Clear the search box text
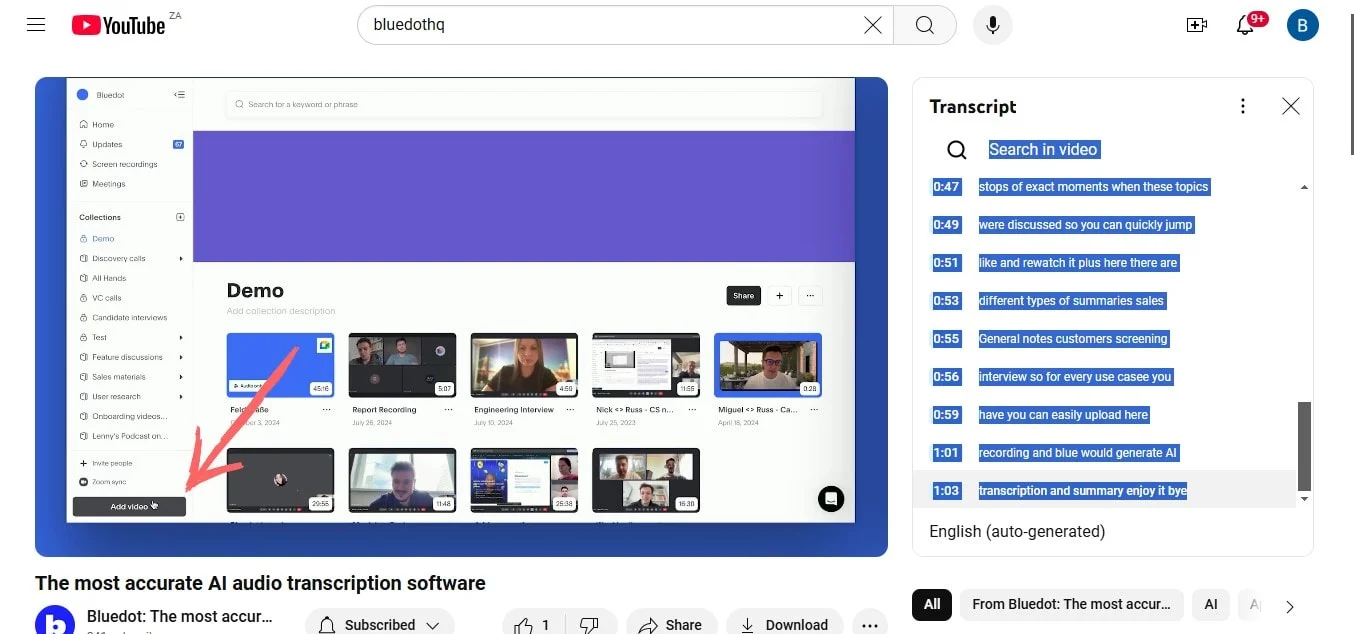This screenshot has height=634, width=1354. point(872,25)
